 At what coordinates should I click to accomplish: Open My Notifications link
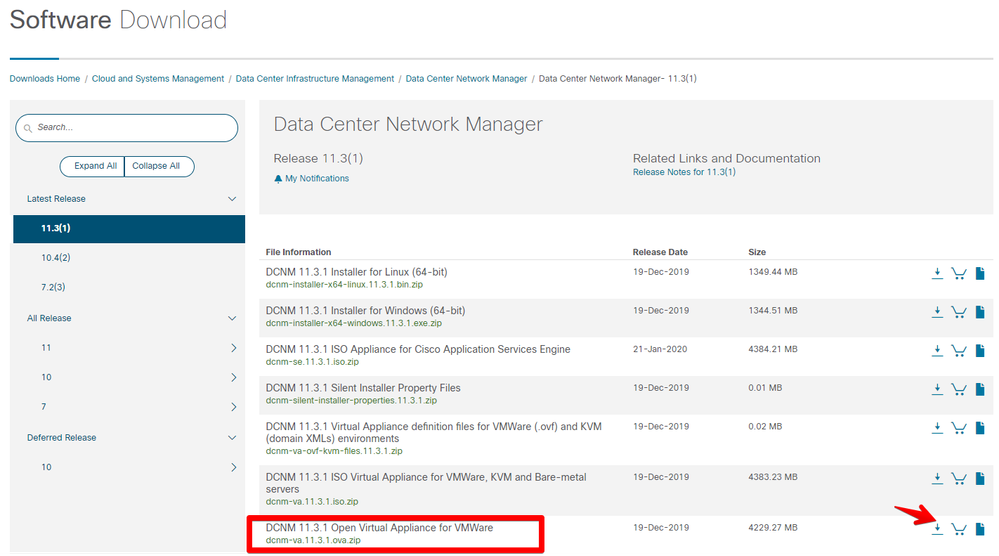click(317, 178)
